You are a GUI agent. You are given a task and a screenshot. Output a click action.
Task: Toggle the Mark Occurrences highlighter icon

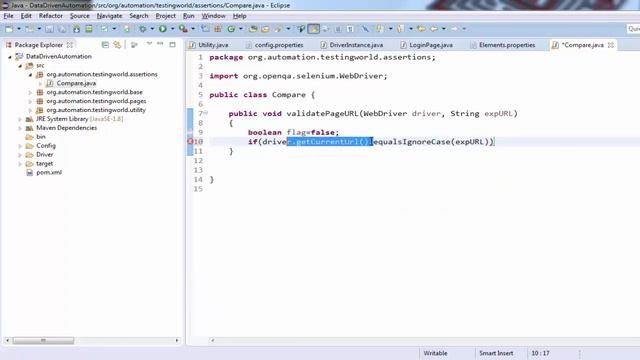[313, 29]
